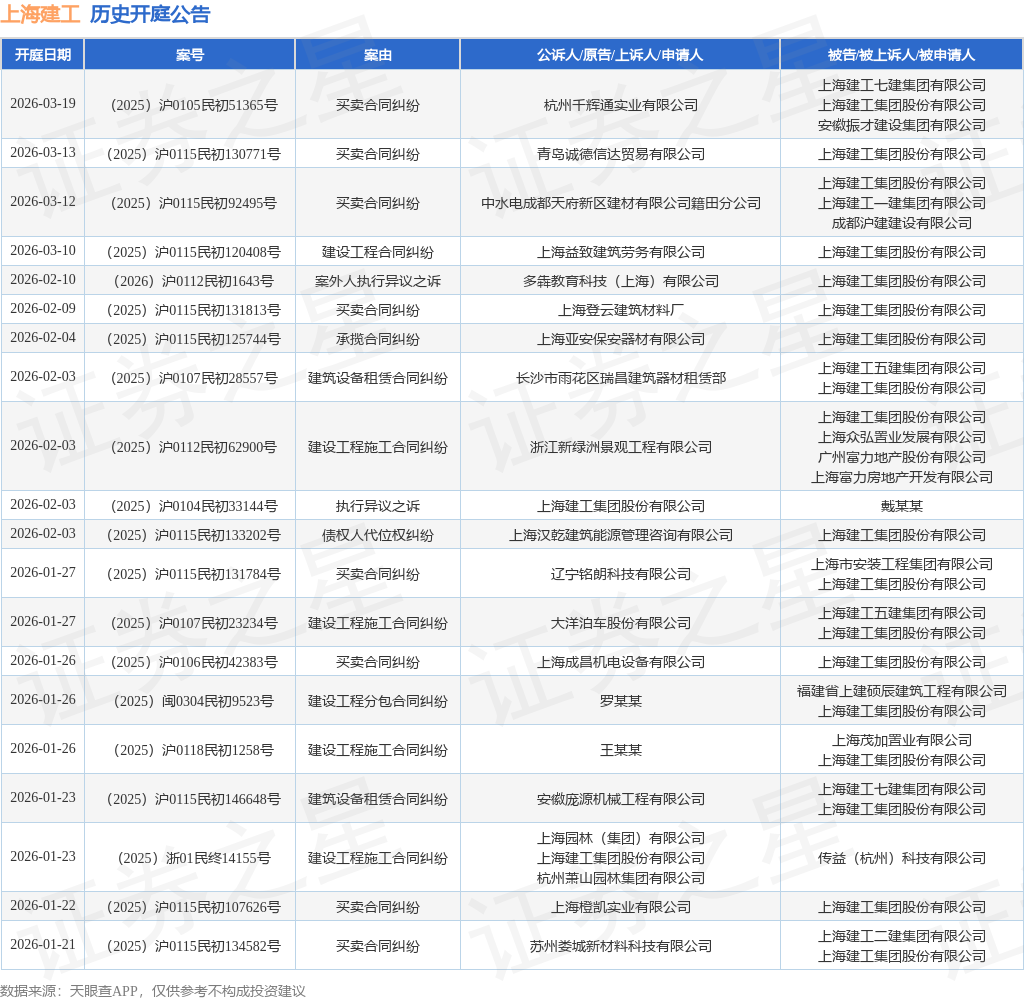
Task: Click defendant 上海茂加置业有限公司
Action: coord(901,740)
